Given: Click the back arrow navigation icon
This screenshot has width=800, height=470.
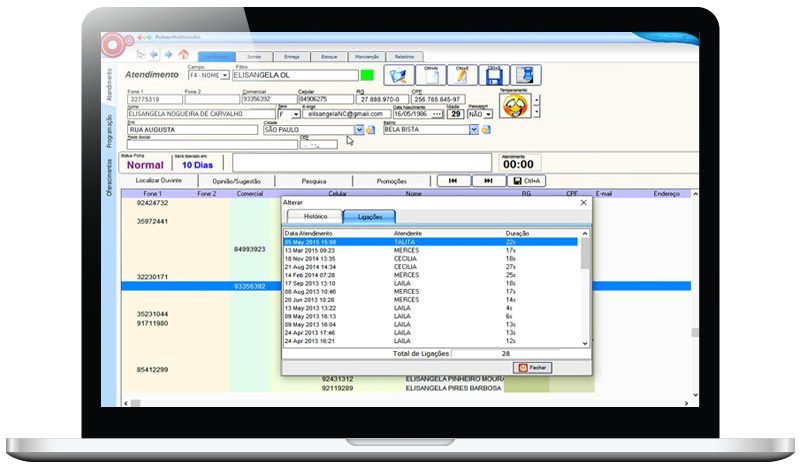Looking at the screenshot, I should point(154,54).
